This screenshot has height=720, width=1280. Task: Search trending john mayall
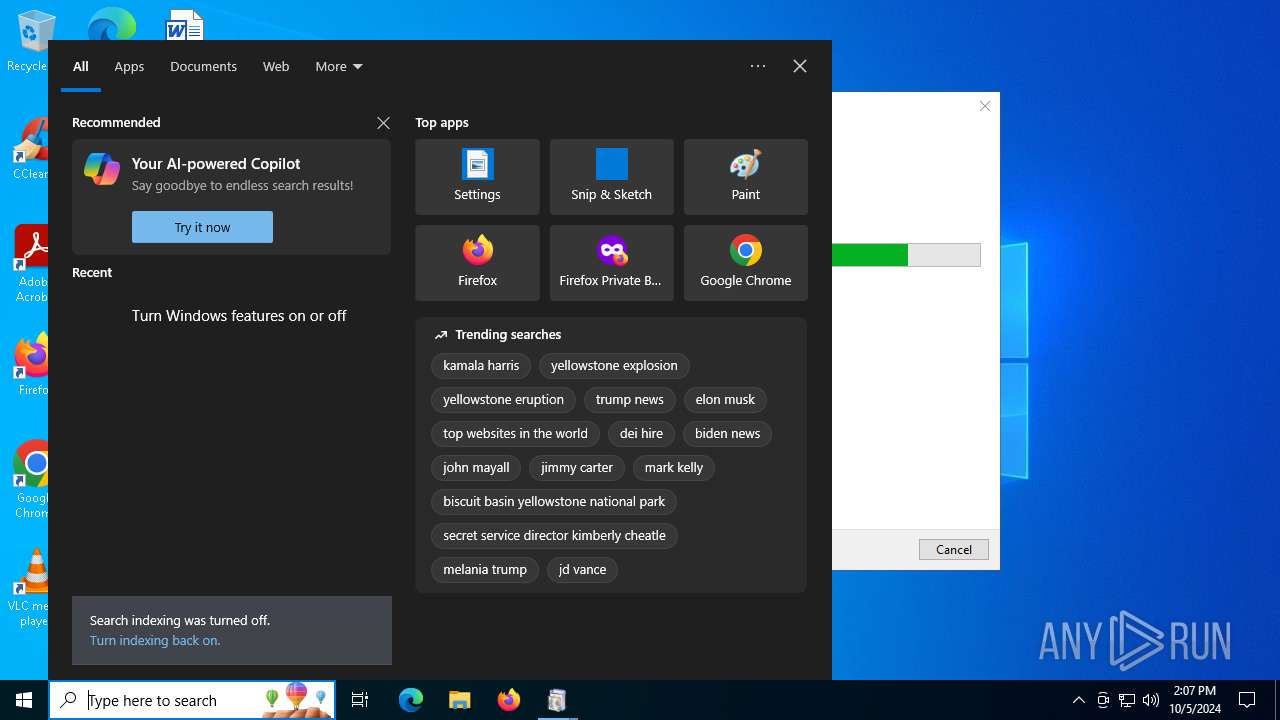(x=476, y=468)
